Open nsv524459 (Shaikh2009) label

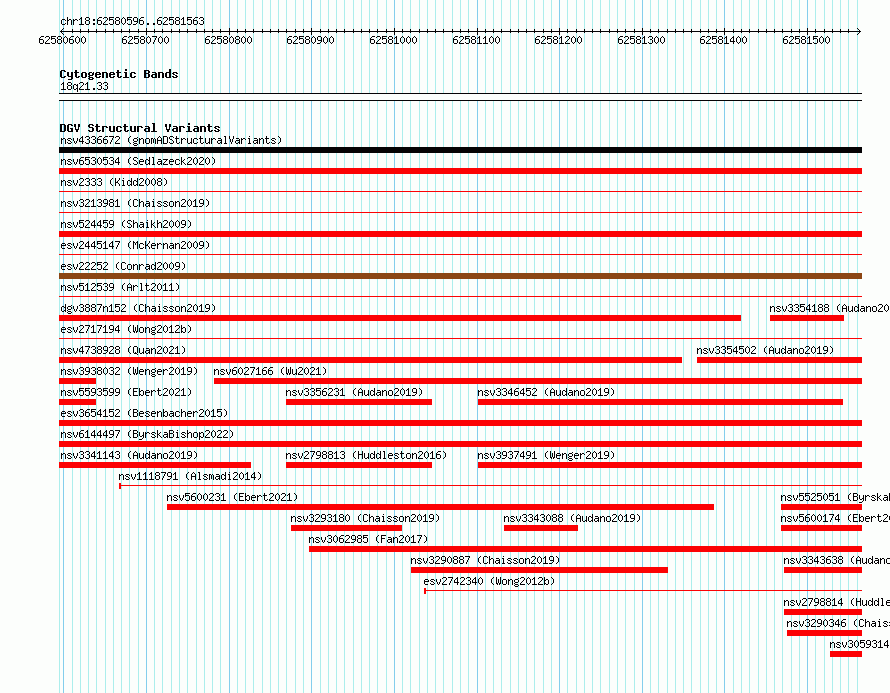126,224
